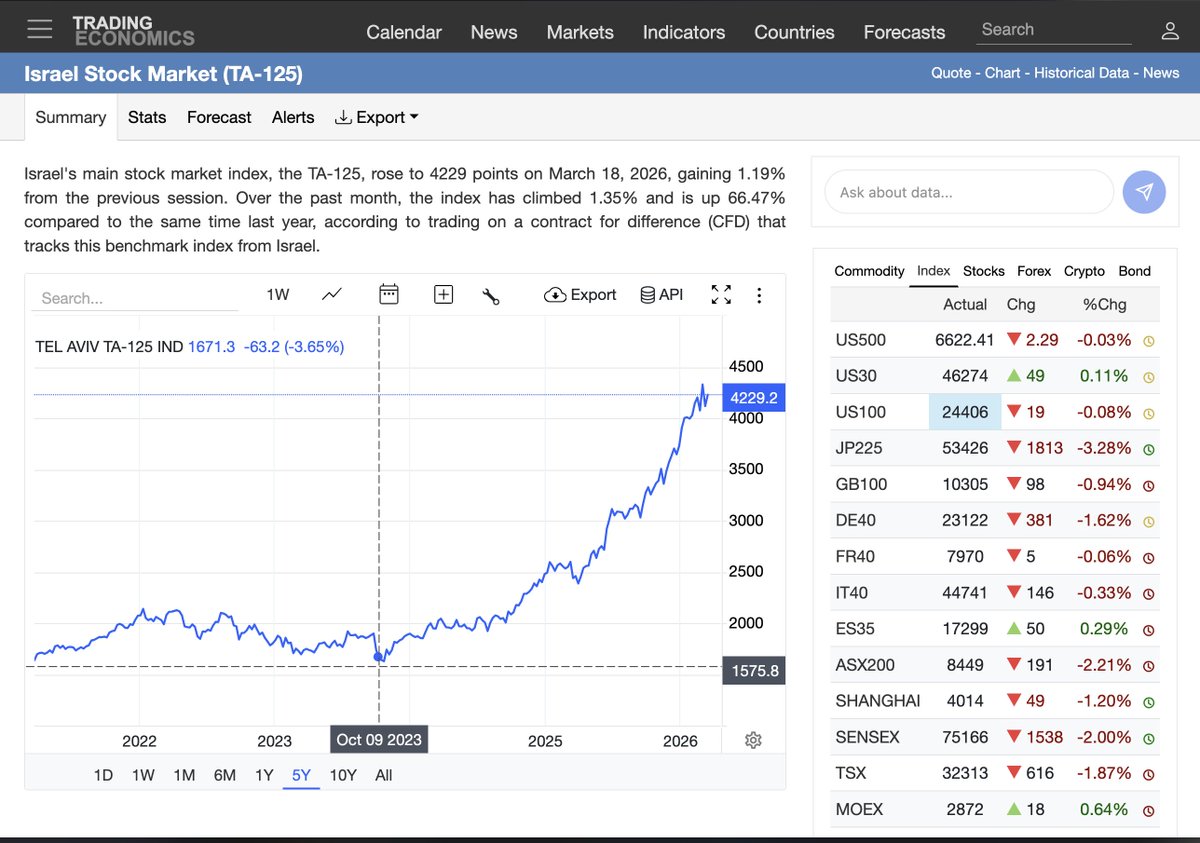Open the hamburger navigation menu
Screen dimensions: 1200x843
pyautogui.click(x=39, y=27)
